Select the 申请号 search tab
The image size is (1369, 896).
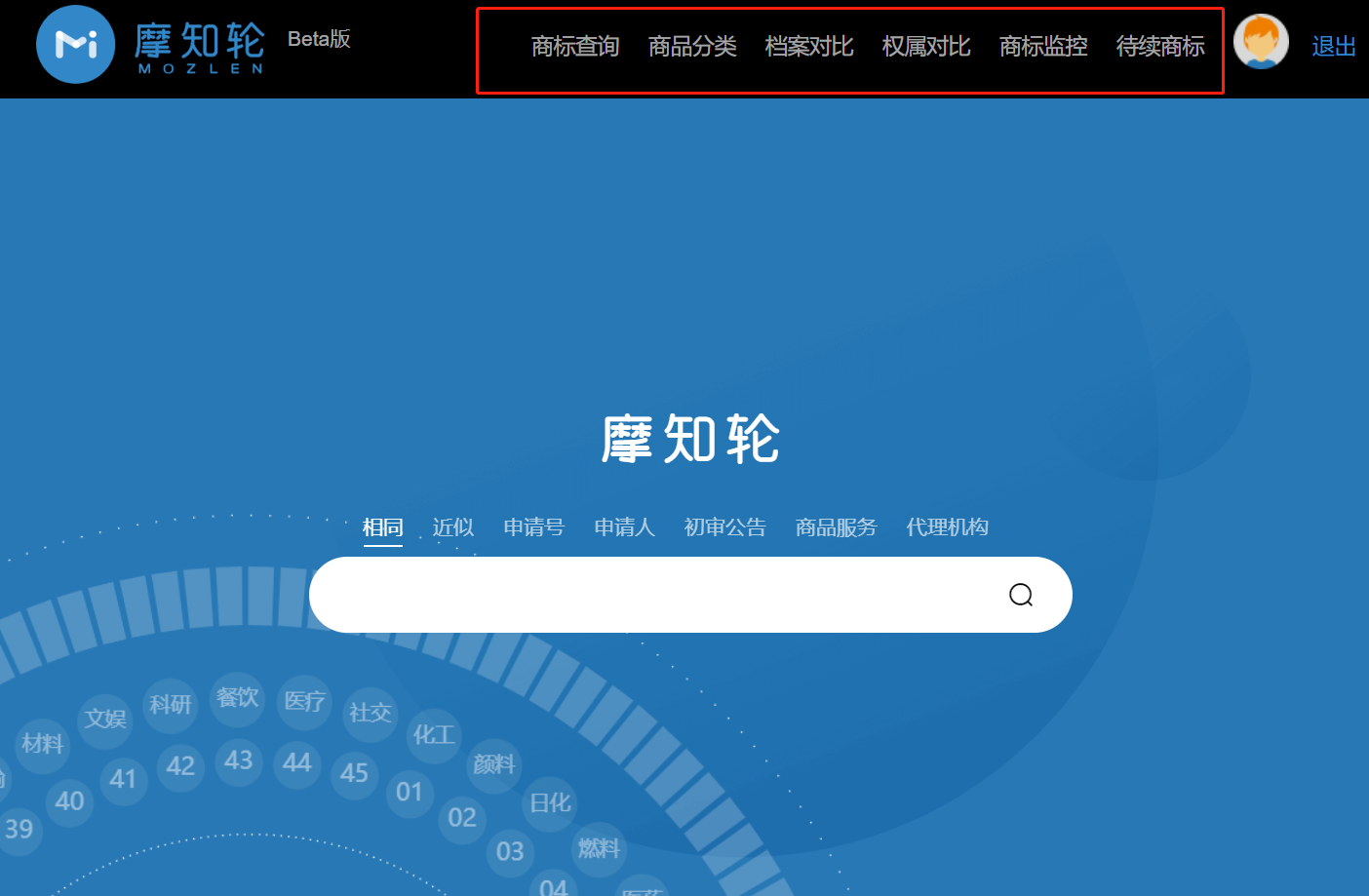tap(533, 527)
